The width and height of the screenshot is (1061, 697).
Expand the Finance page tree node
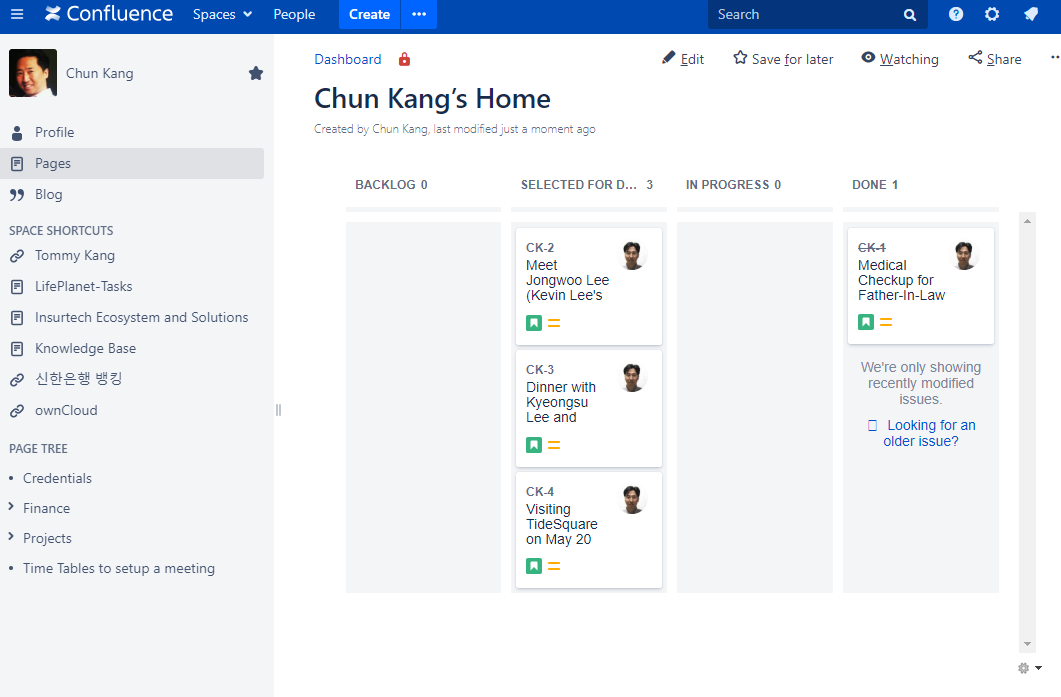tap(11, 507)
